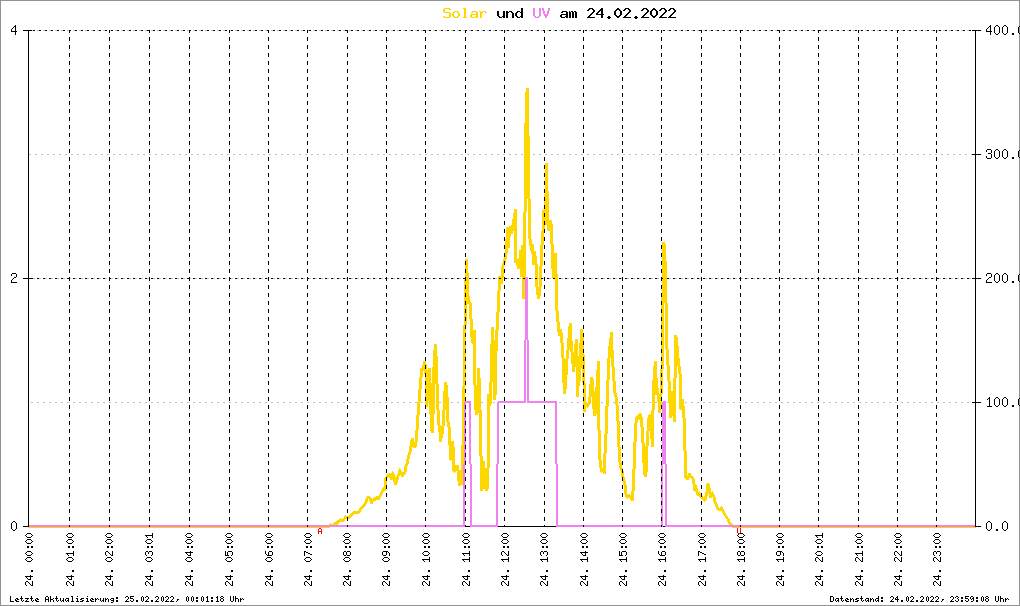Click the 'Datenstand' timestamp text

pos(919,599)
